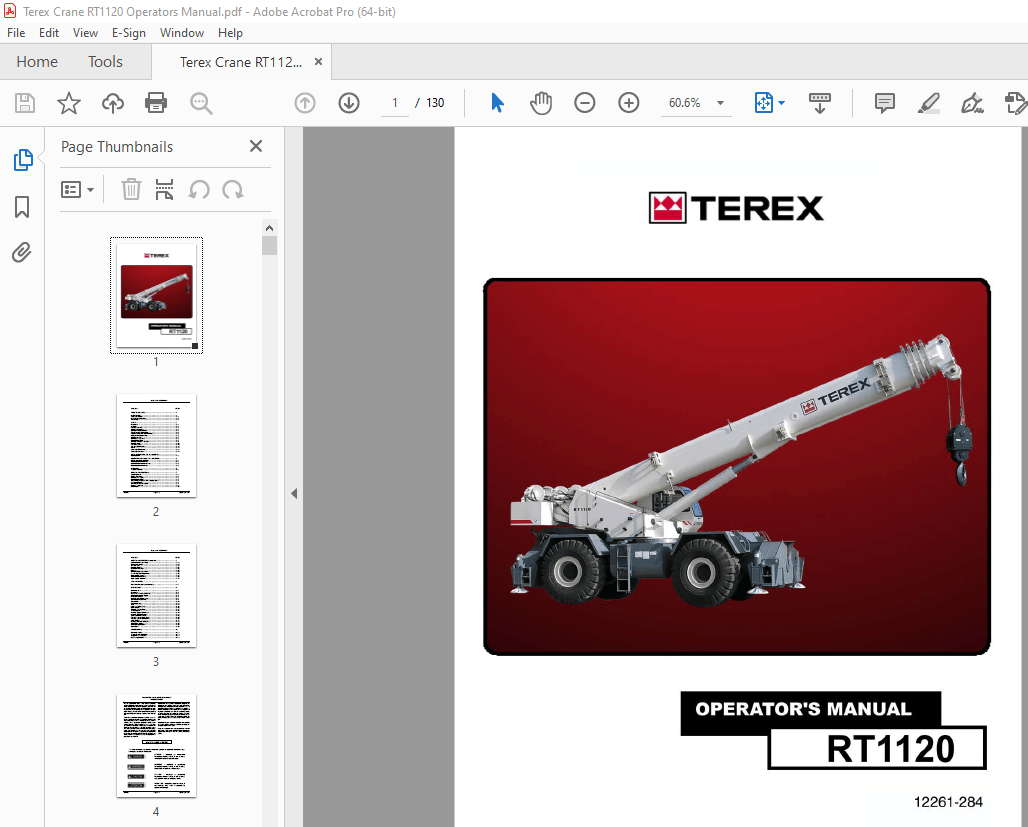Image resolution: width=1028 pixels, height=827 pixels.
Task: Open the Bookmarks panel in the sidebar
Action: click(x=22, y=206)
